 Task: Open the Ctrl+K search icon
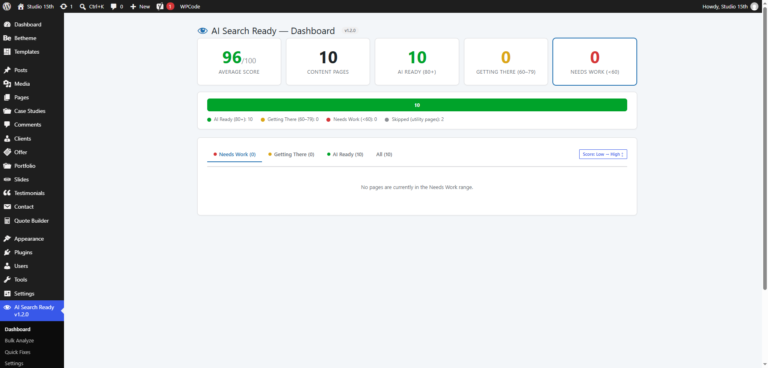[82, 6]
